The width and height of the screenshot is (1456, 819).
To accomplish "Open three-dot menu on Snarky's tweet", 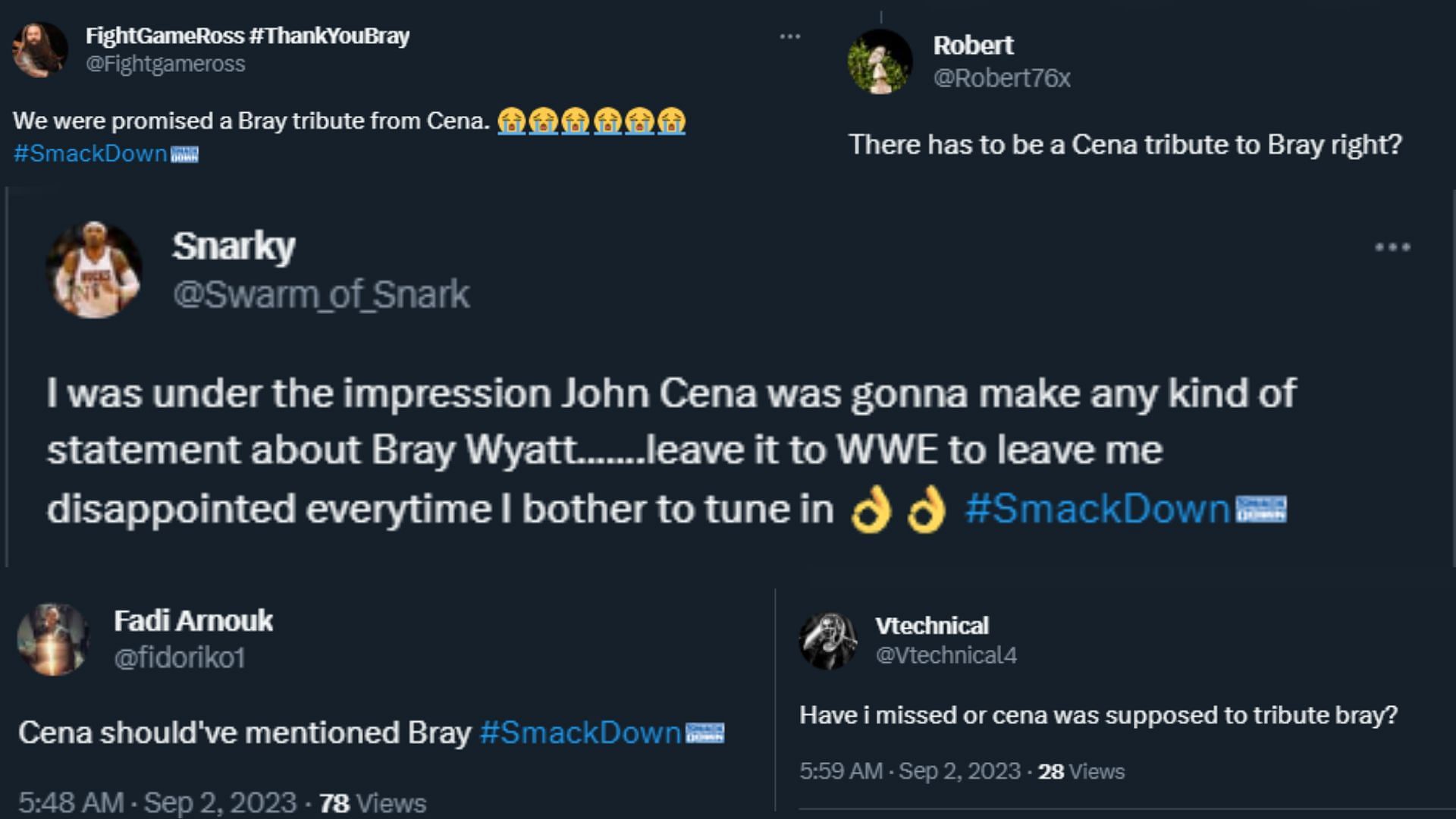I will (x=1392, y=247).
